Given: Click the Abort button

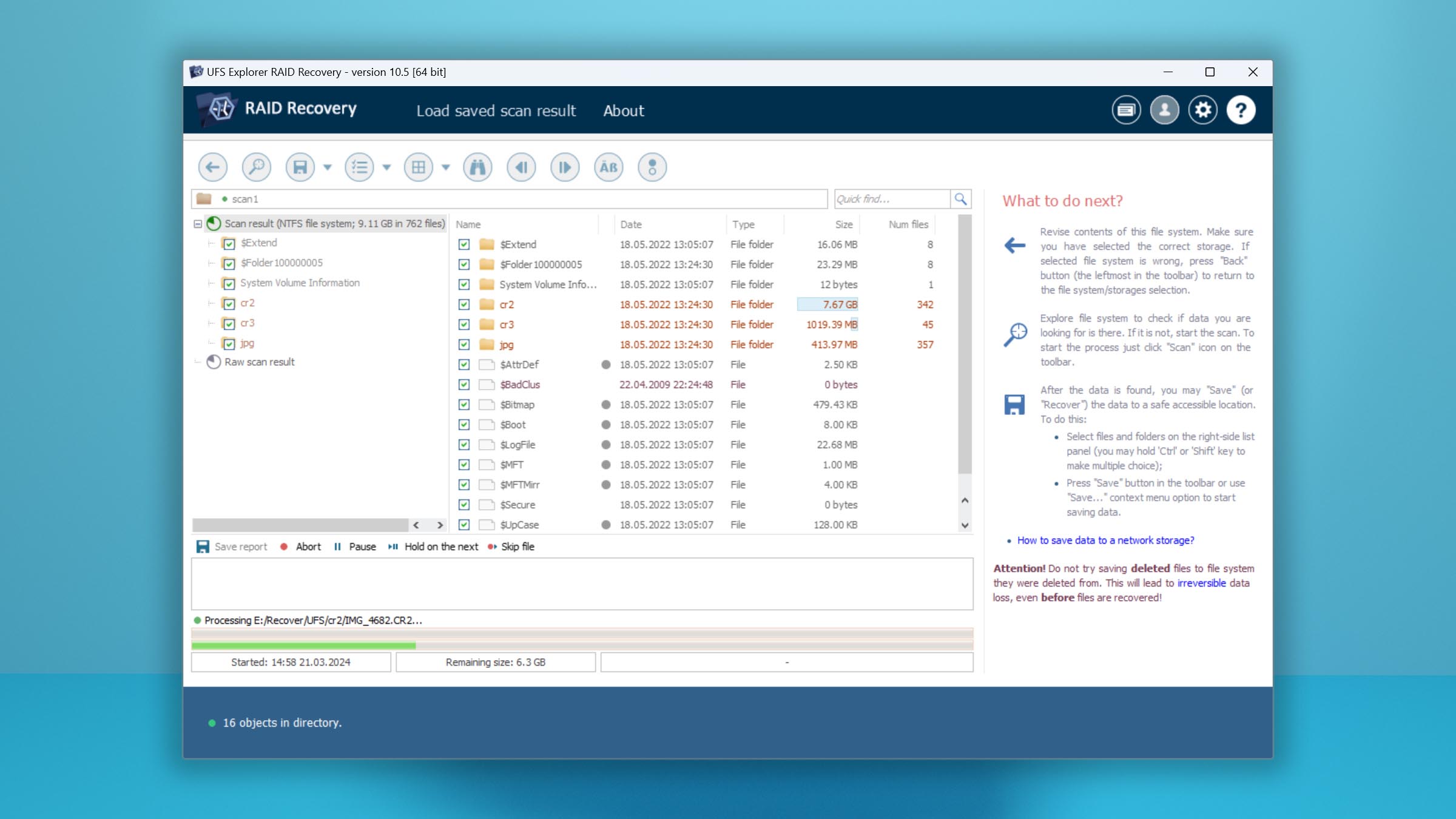Looking at the screenshot, I should 302,547.
